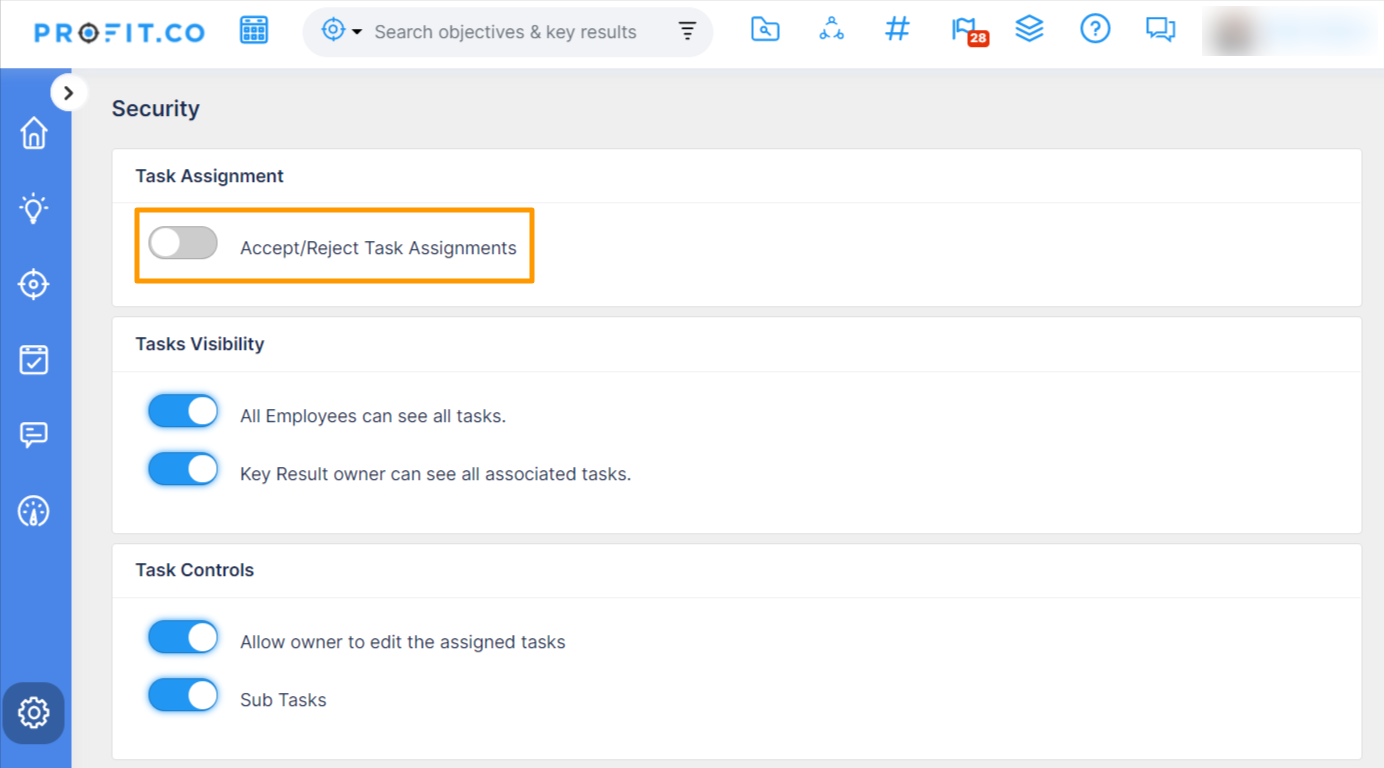The width and height of the screenshot is (1384, 768).
Task: Open the dashboard speedometer icon in sidebar
Action: [x=34, y=511]
